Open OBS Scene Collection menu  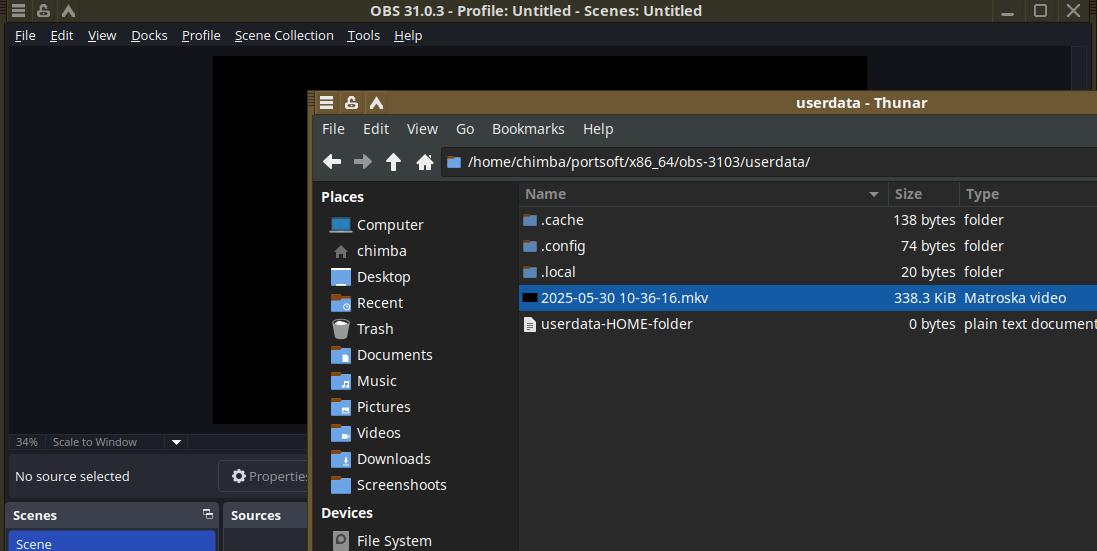pyautogui.click(x=284, y=35)
